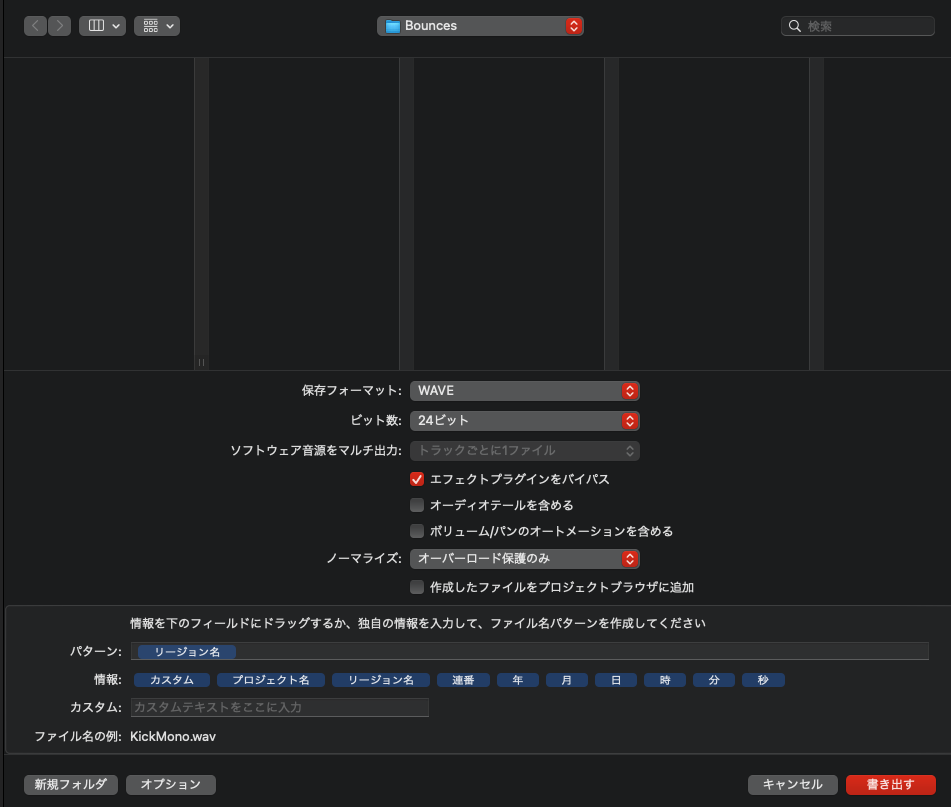The width and height of the screenshot is (951, 807).
Task: Open the ノーマライズ dropdown menu
Action: 524,559
